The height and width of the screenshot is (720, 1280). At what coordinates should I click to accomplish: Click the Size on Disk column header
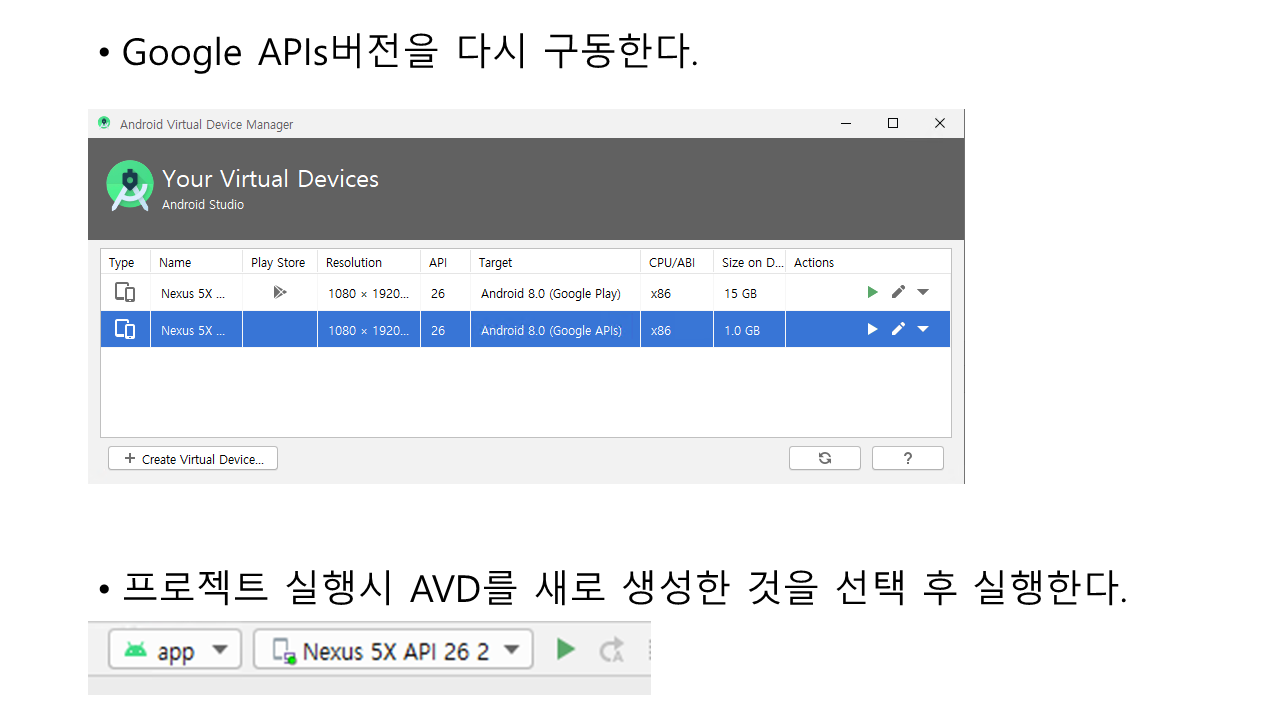tap(748, 262)
